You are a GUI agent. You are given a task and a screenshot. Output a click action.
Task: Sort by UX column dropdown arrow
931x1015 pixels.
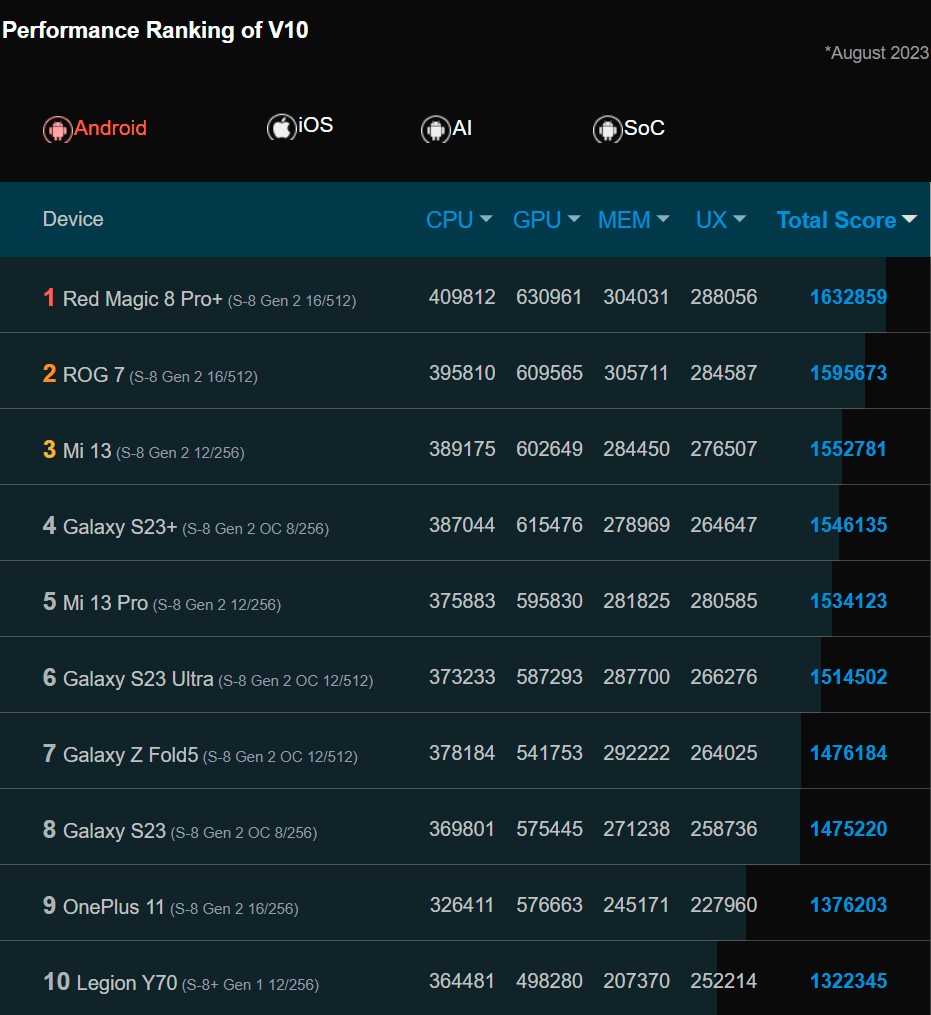tap(739, 220)
